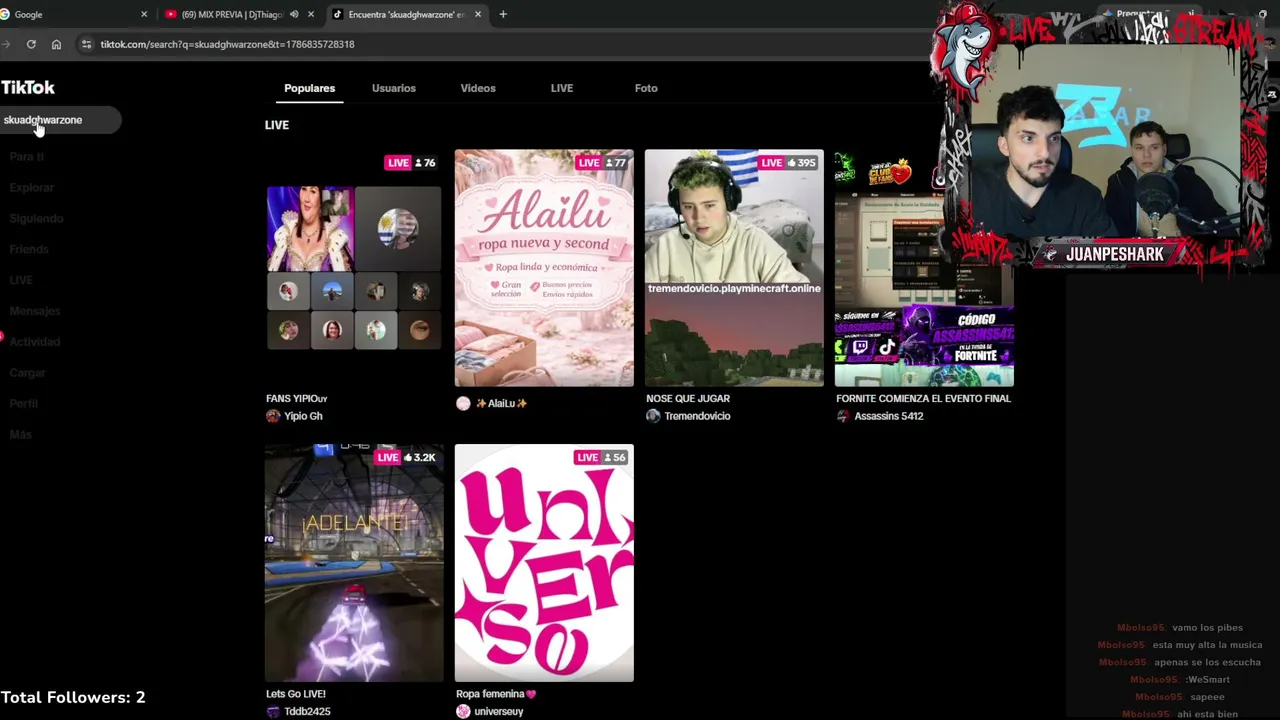Click the Tddb2425 profile avatar

click(x=273, y=711)
